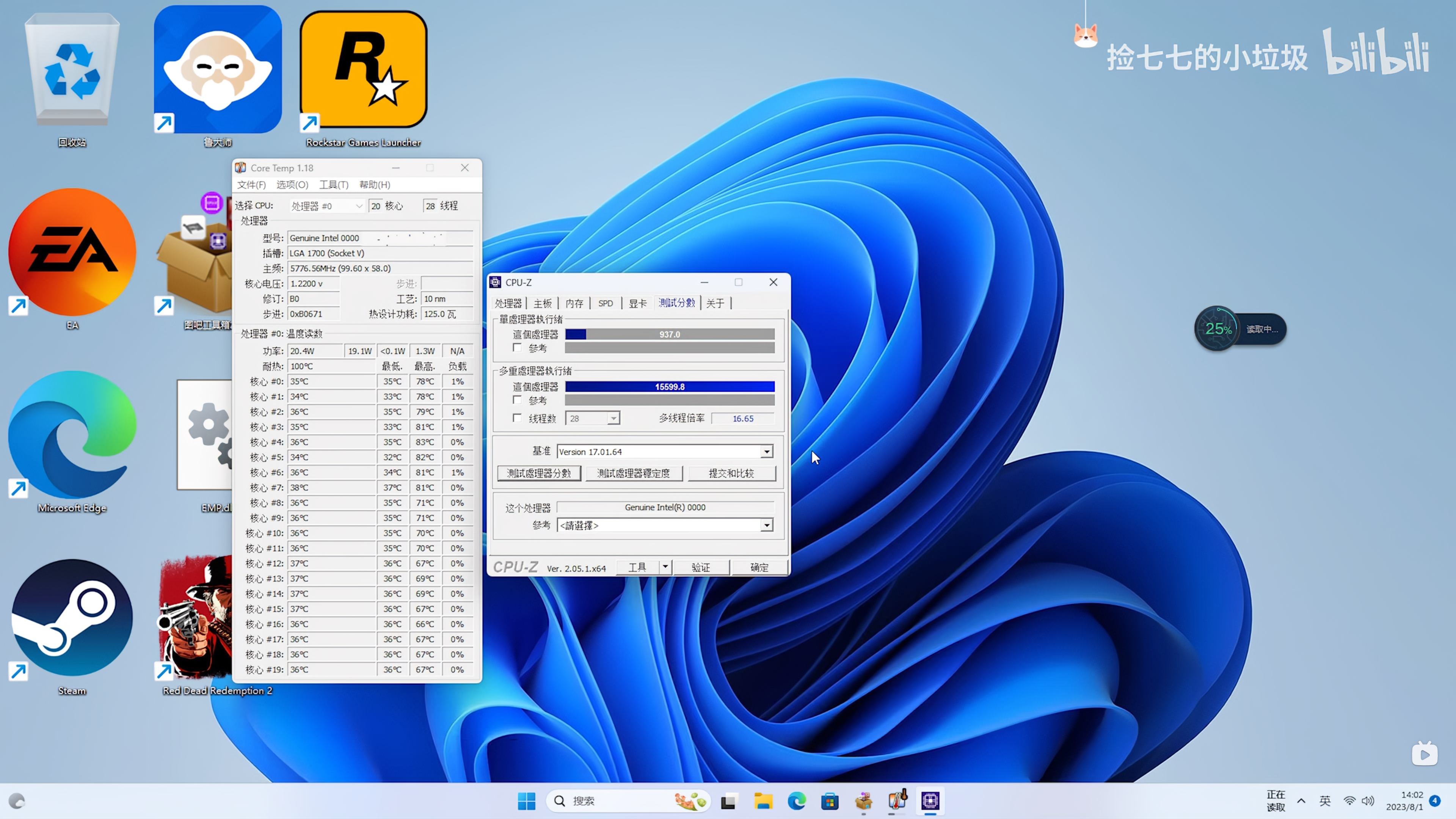Open Task View on the taskbar

(x=728, y=801)
